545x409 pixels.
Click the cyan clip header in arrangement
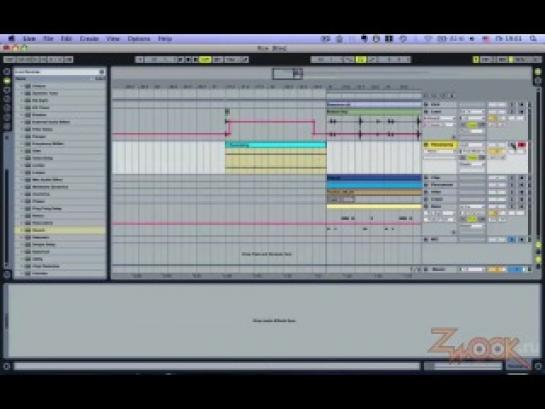coord(276,145)
